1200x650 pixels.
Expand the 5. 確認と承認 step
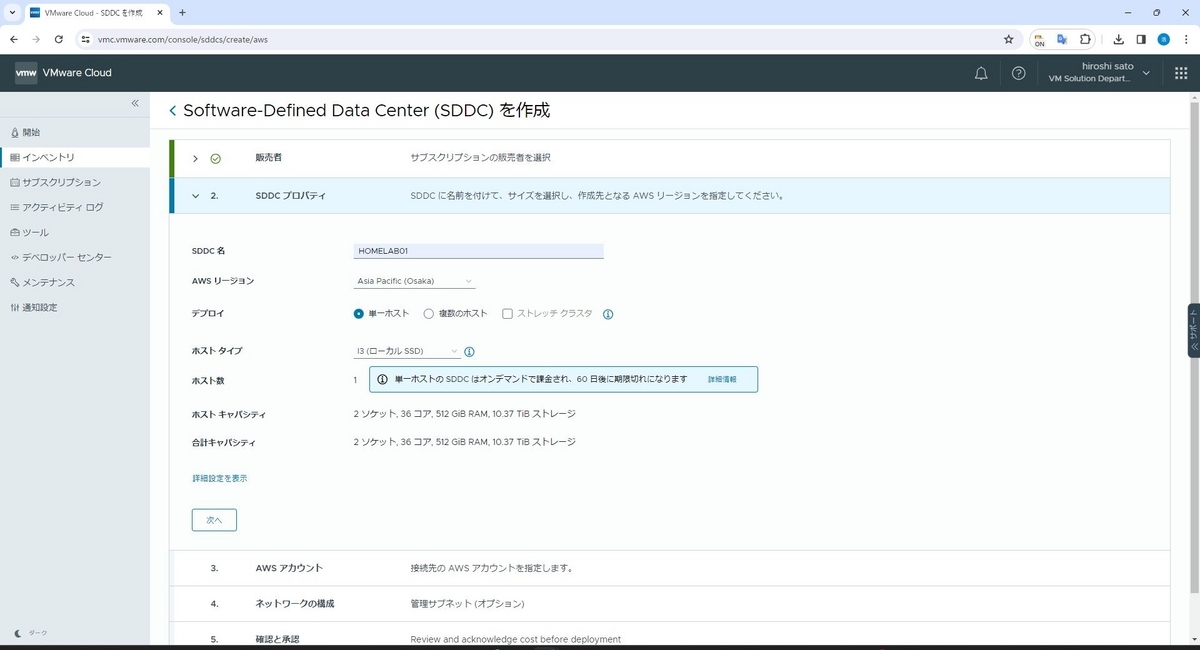tap(670, 636)
